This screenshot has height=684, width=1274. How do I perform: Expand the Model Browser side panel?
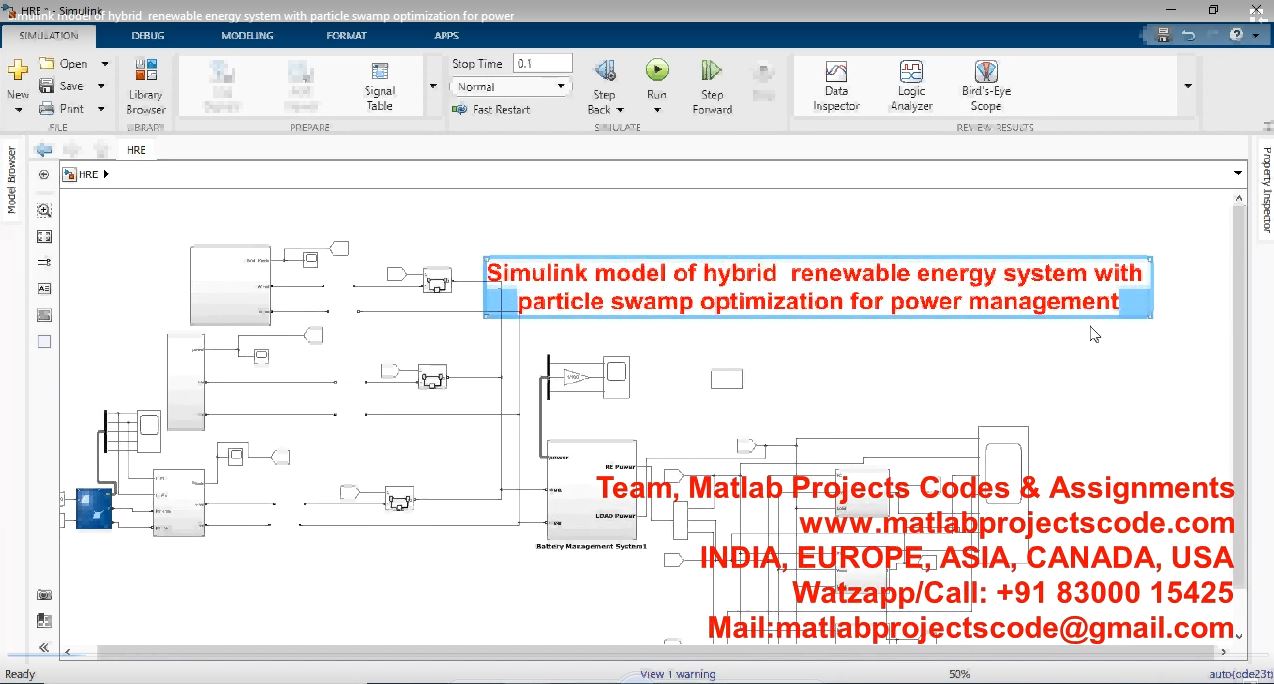12,180
